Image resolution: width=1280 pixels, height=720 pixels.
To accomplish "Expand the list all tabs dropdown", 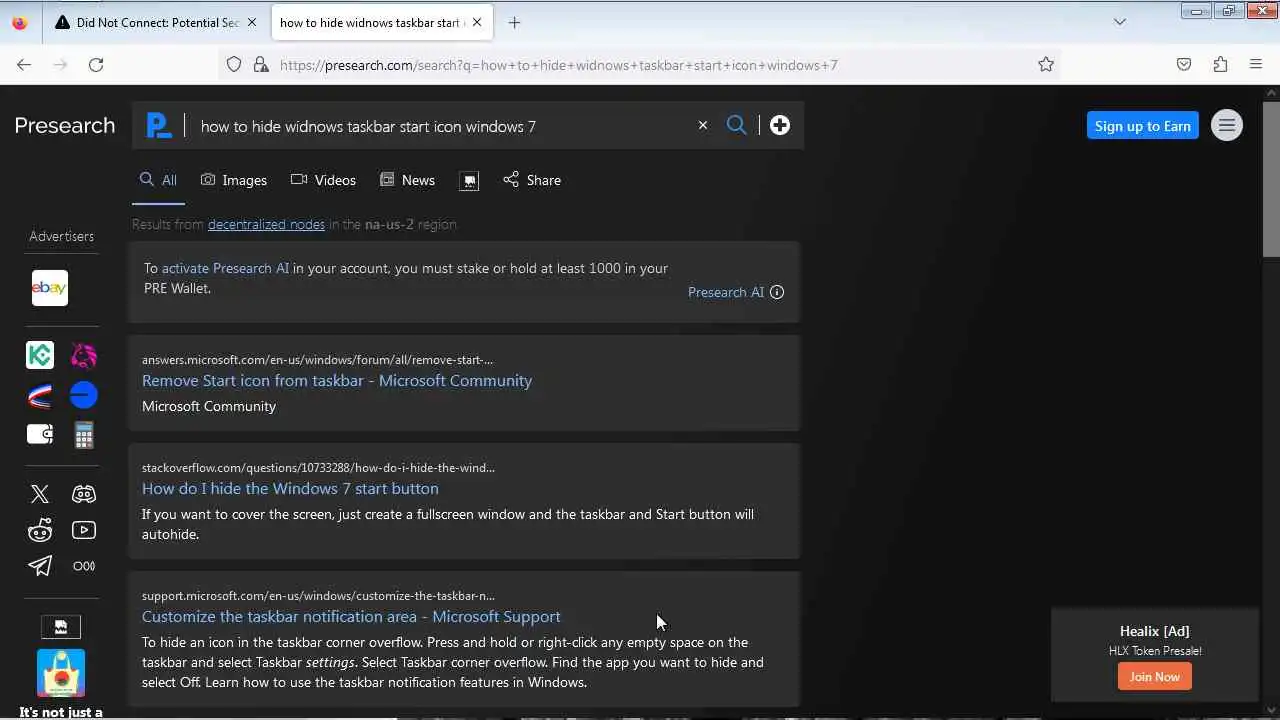I will (x=1120, y=22).
